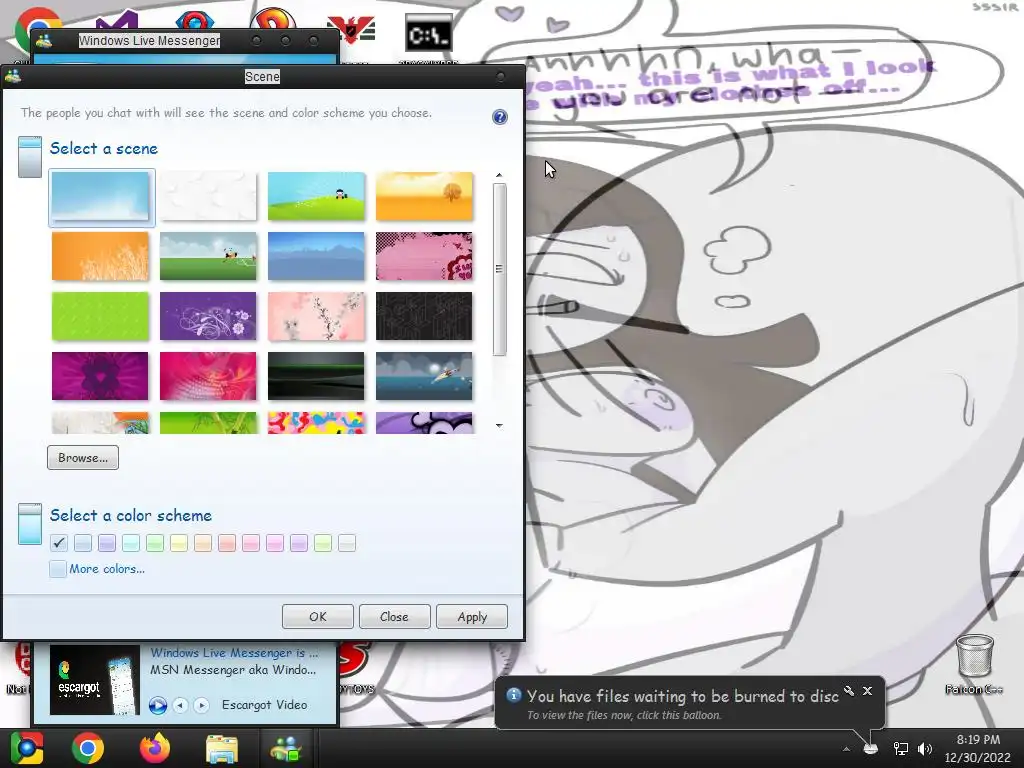
Task: Choose the black with green streak scene
Action: point(316,376)
